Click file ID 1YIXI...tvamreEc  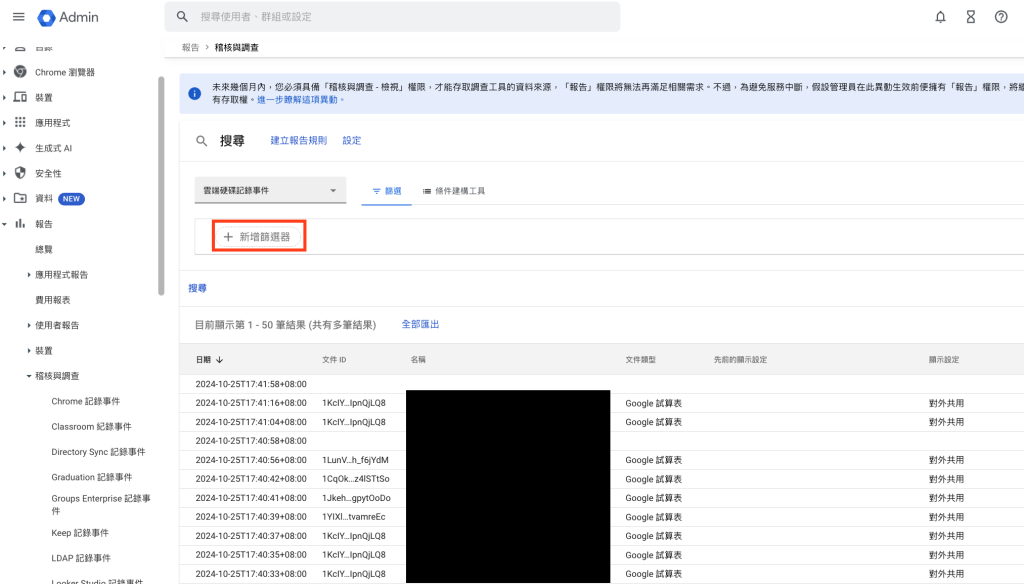(353, 517)
